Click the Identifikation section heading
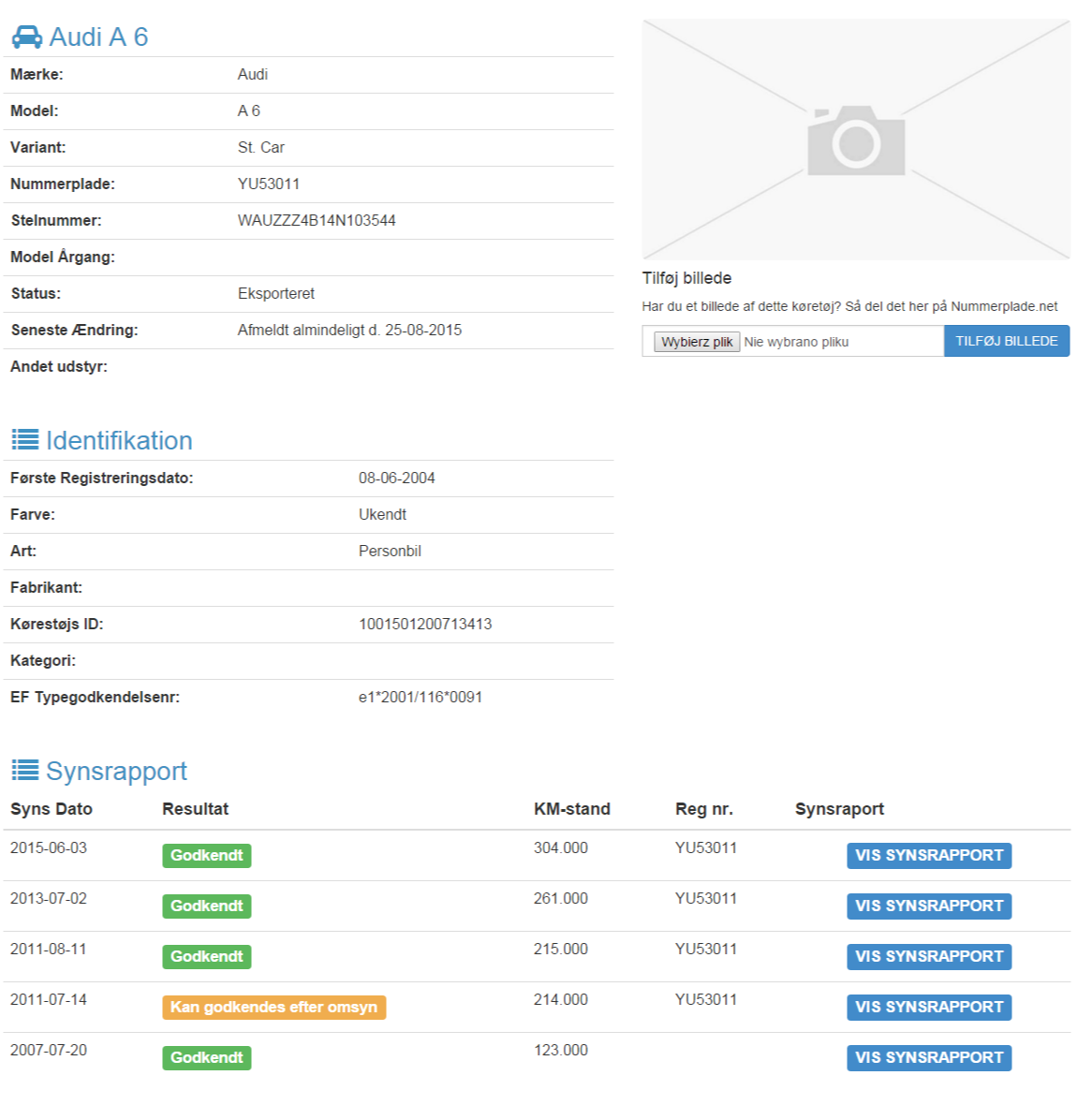 pyautogui.click(x=119, y=440)
